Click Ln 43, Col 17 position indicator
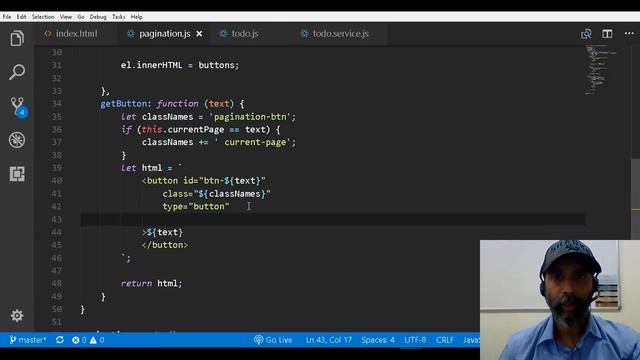640x360 pixels. click(x=329, y=340)
